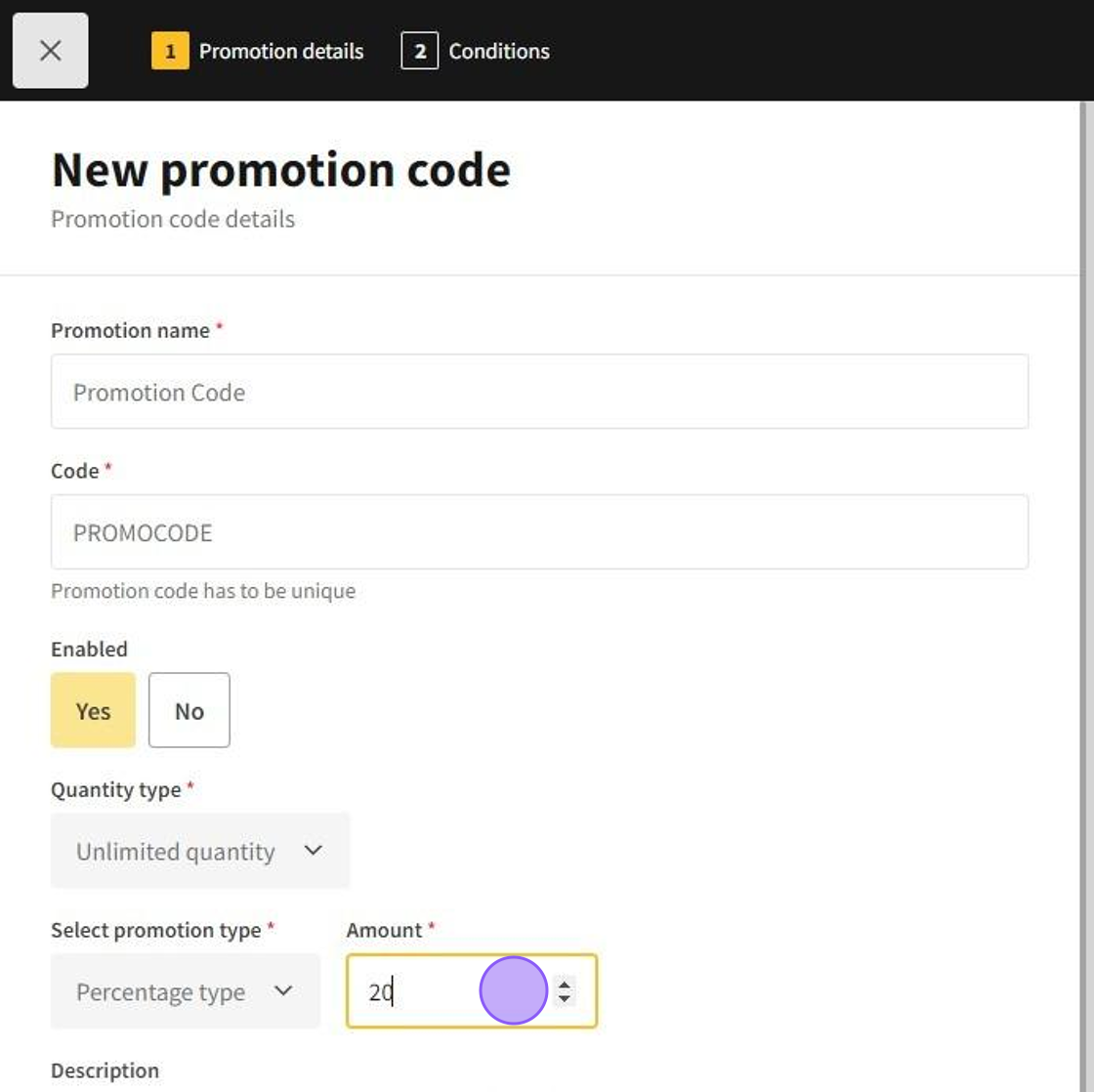Close the new promotion form

click(50, 51)
